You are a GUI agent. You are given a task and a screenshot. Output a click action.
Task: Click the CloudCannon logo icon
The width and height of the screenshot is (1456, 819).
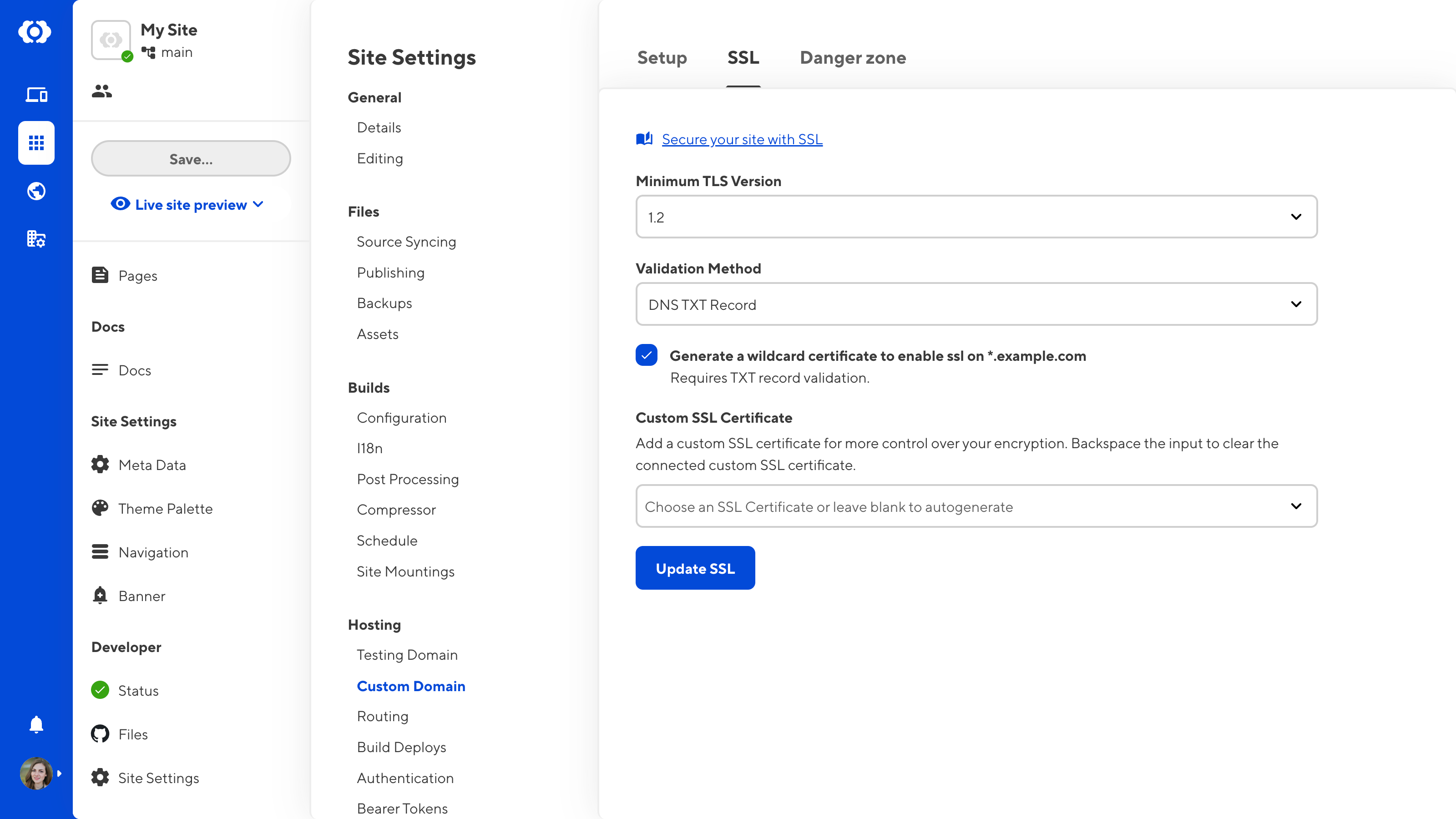(35, 32)
